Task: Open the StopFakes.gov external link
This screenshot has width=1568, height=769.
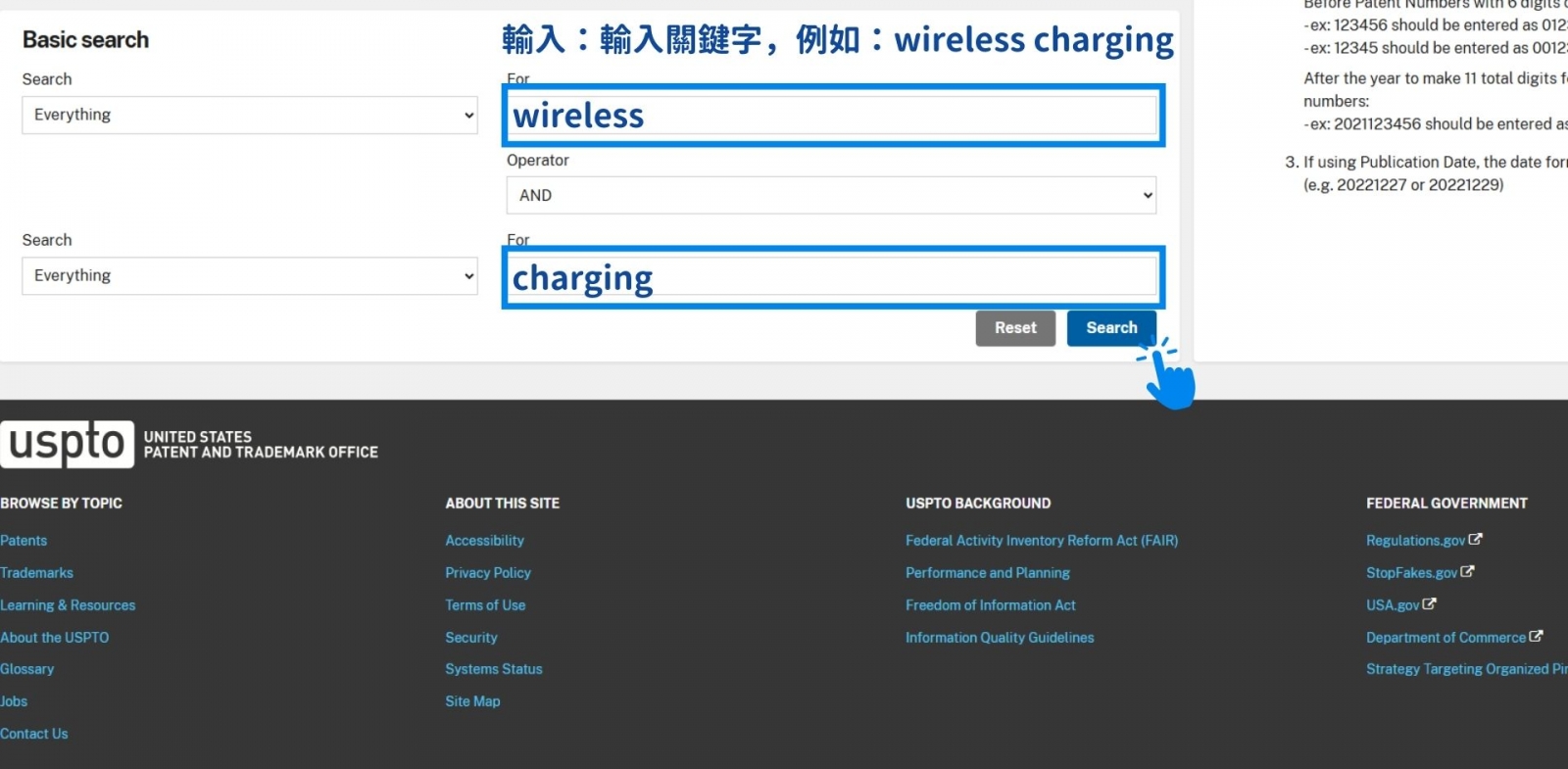Action: [1411, 573]
